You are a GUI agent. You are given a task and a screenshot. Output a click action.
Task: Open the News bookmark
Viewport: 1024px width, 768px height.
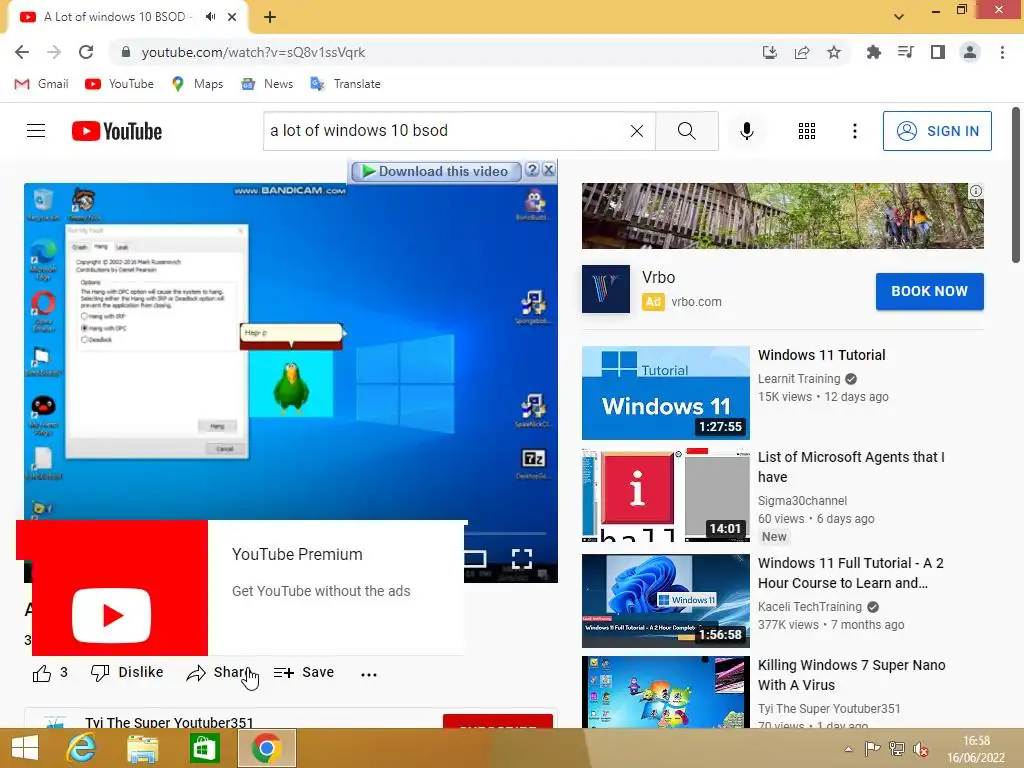[267, 84]
